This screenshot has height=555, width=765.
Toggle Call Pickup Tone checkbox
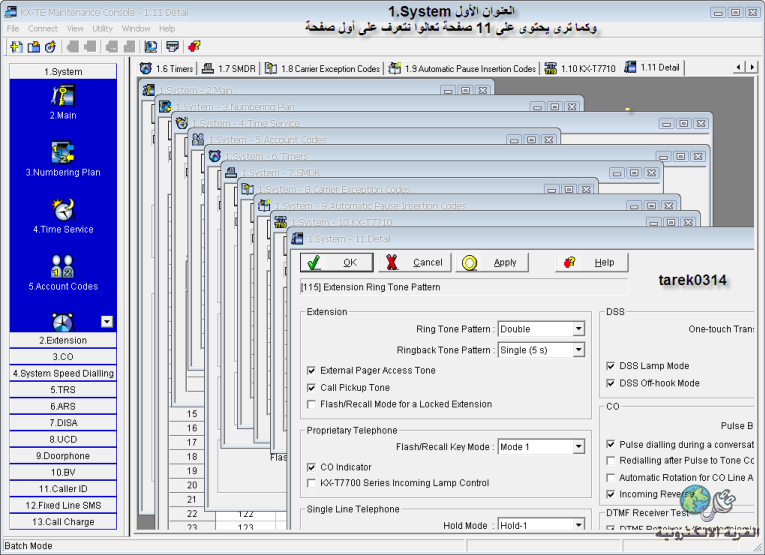point(311,388)
